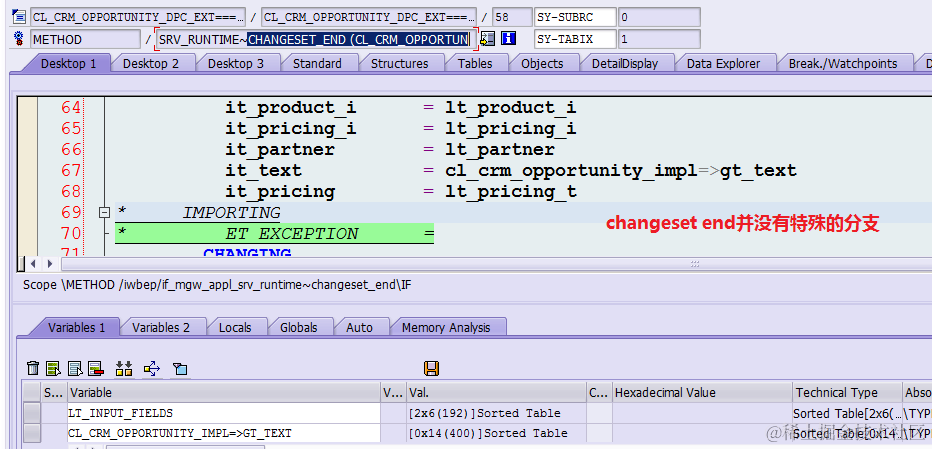The width and height of the screenshot is (932, 449).
Task: Click line number 64 in the gutter
Action: click(71, 108)
